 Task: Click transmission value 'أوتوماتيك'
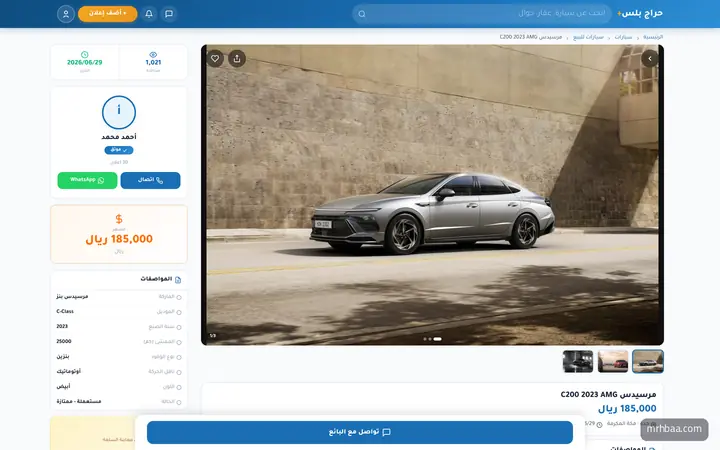68,371
